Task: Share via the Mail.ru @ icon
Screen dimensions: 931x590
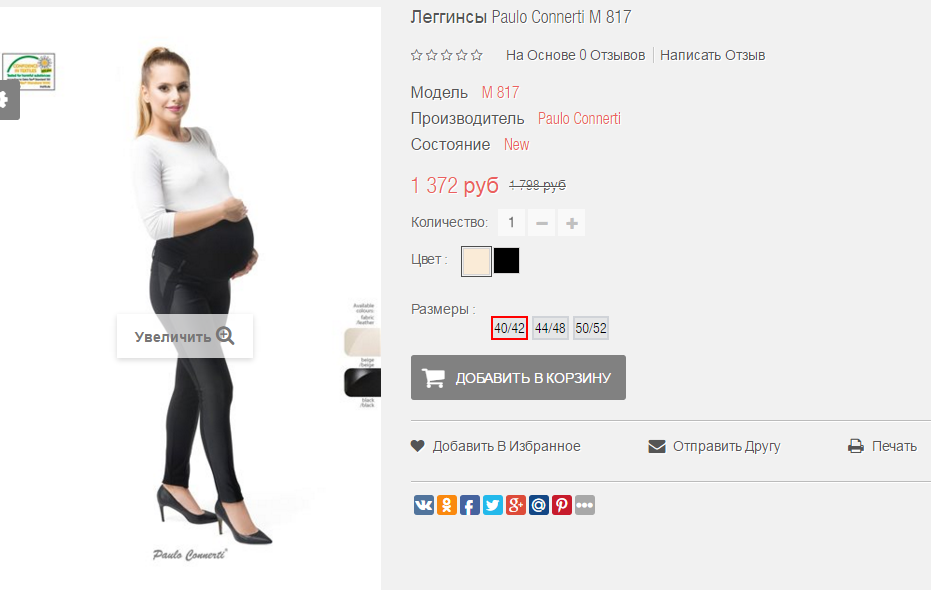Action: coord(539,505)
